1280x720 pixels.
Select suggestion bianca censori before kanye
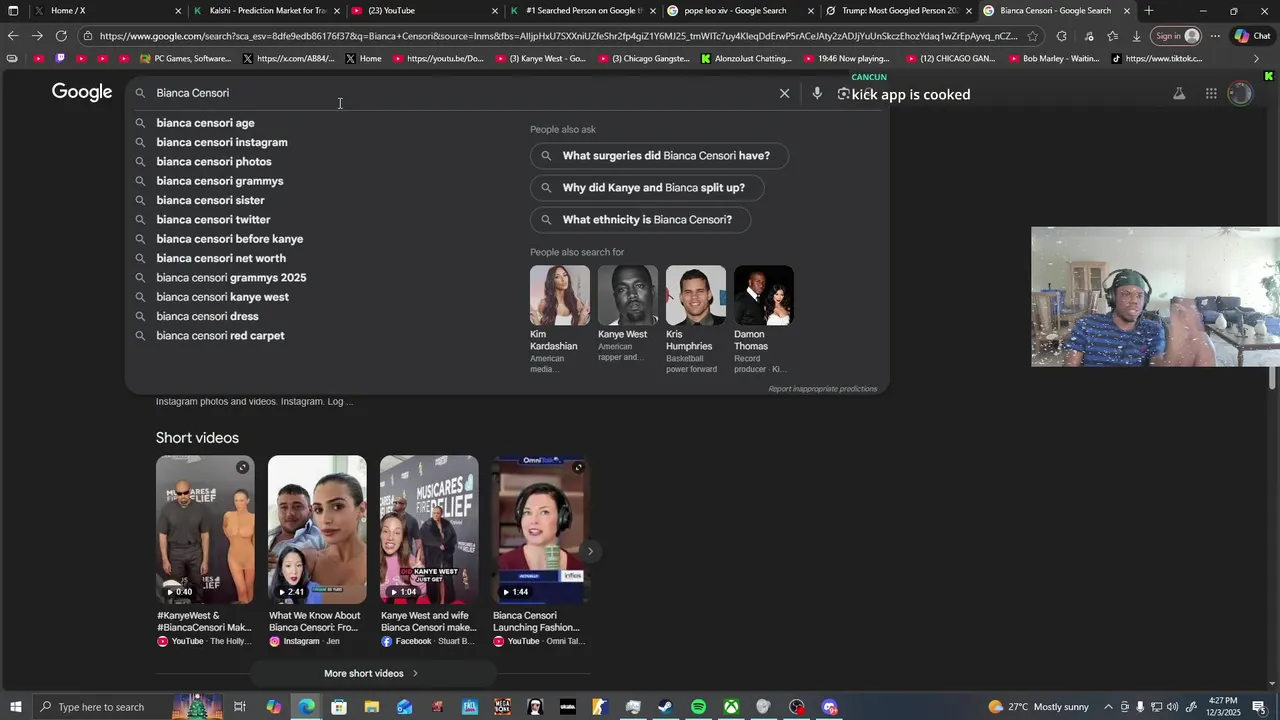point(229,239)
